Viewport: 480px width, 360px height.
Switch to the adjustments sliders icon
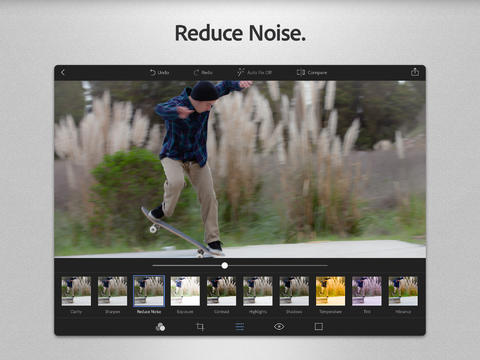click(240, 327)
